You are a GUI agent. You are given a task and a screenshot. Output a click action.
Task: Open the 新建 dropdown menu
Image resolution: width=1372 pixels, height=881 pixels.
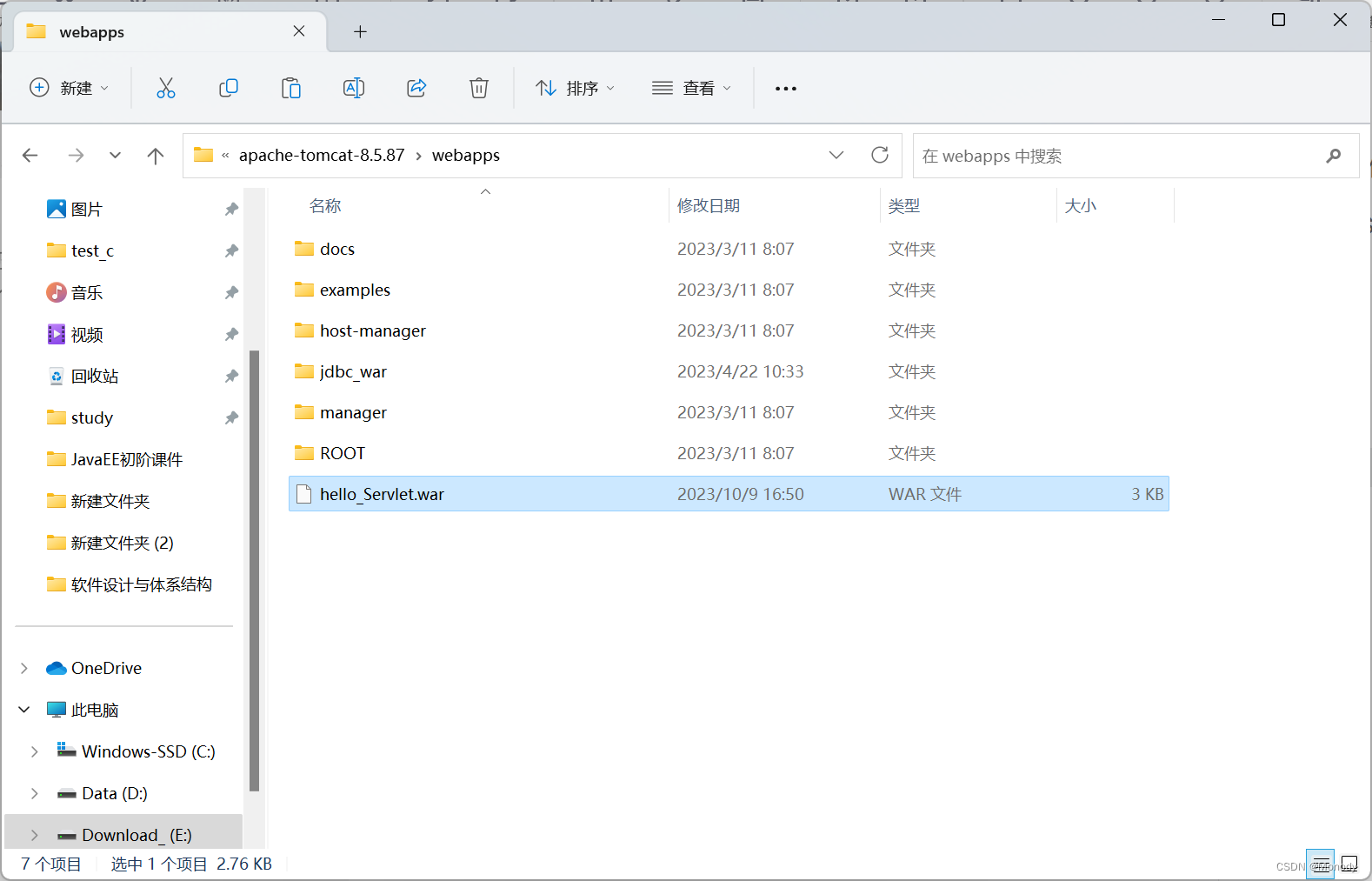(x=70, y=88)
